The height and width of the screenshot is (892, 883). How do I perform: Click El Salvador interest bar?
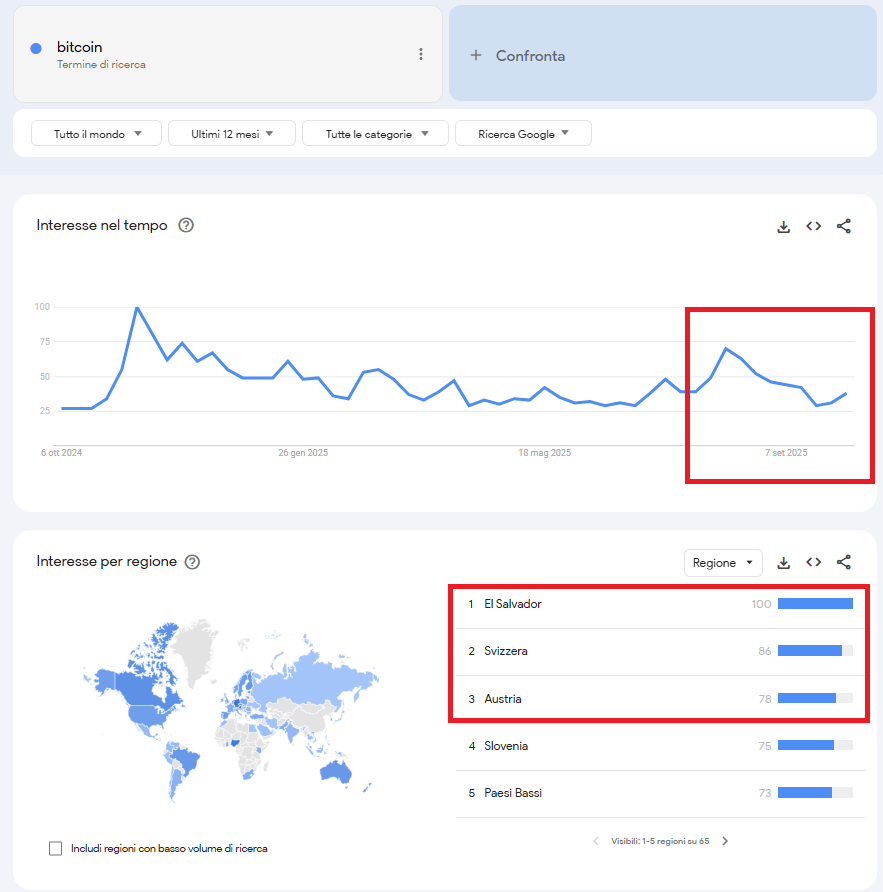815,604
